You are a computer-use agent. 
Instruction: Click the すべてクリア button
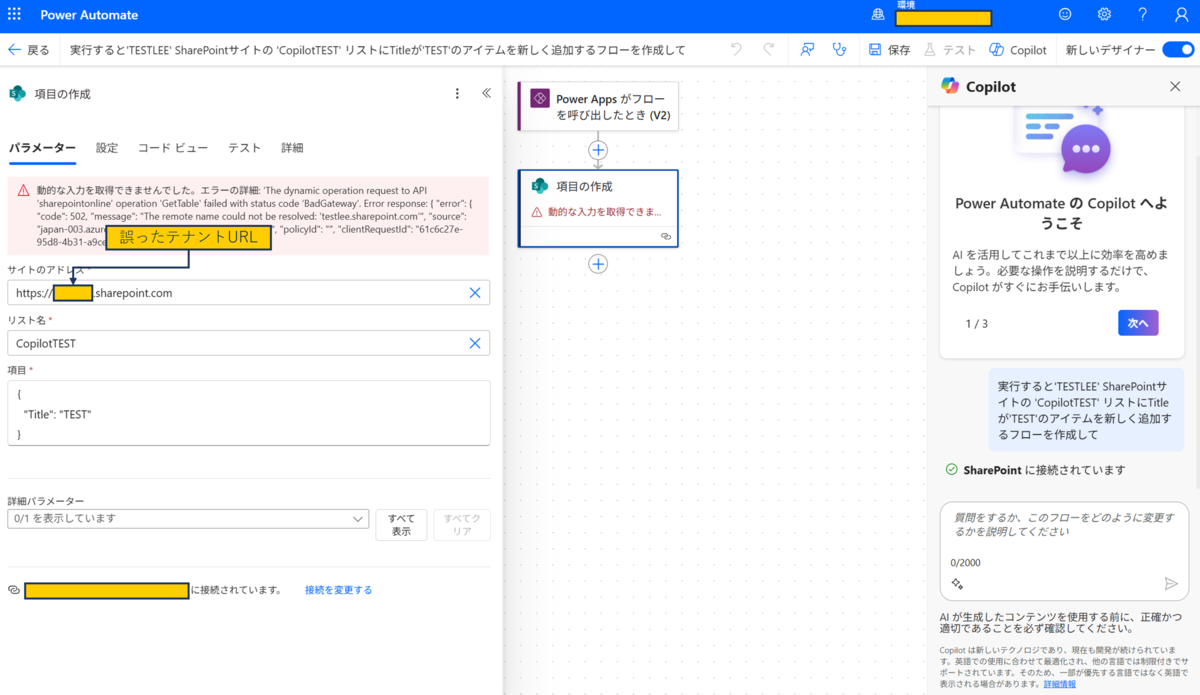462,525
